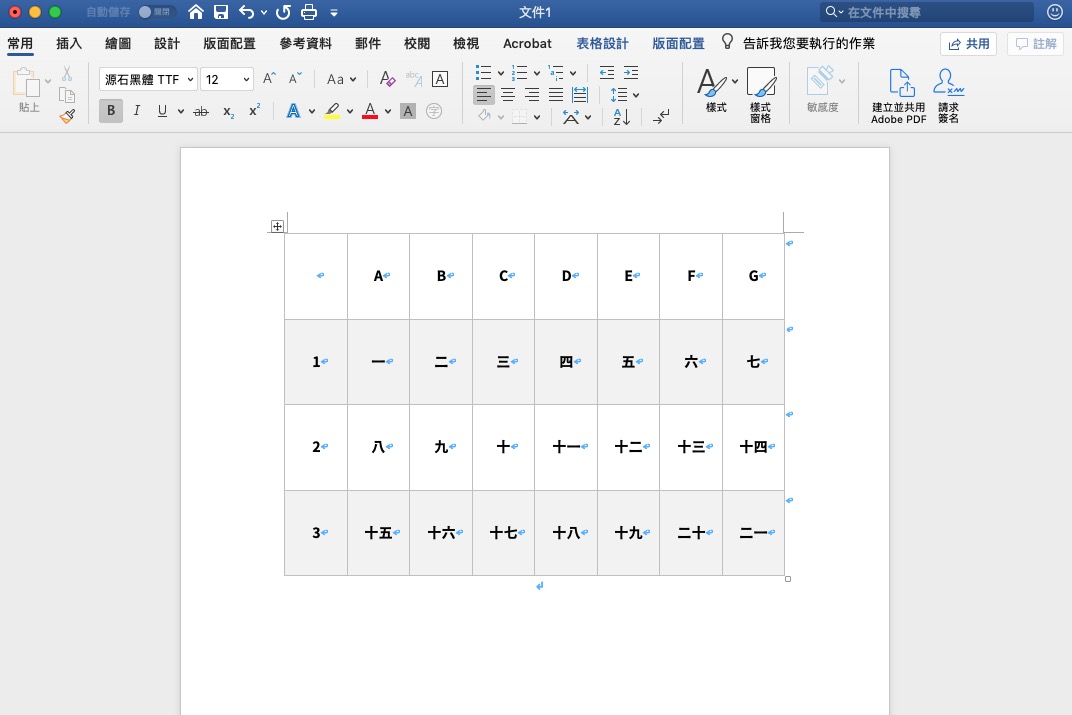Open the font name dropdown
Screen dimensions: 1072x715
[x=190, y=78]
